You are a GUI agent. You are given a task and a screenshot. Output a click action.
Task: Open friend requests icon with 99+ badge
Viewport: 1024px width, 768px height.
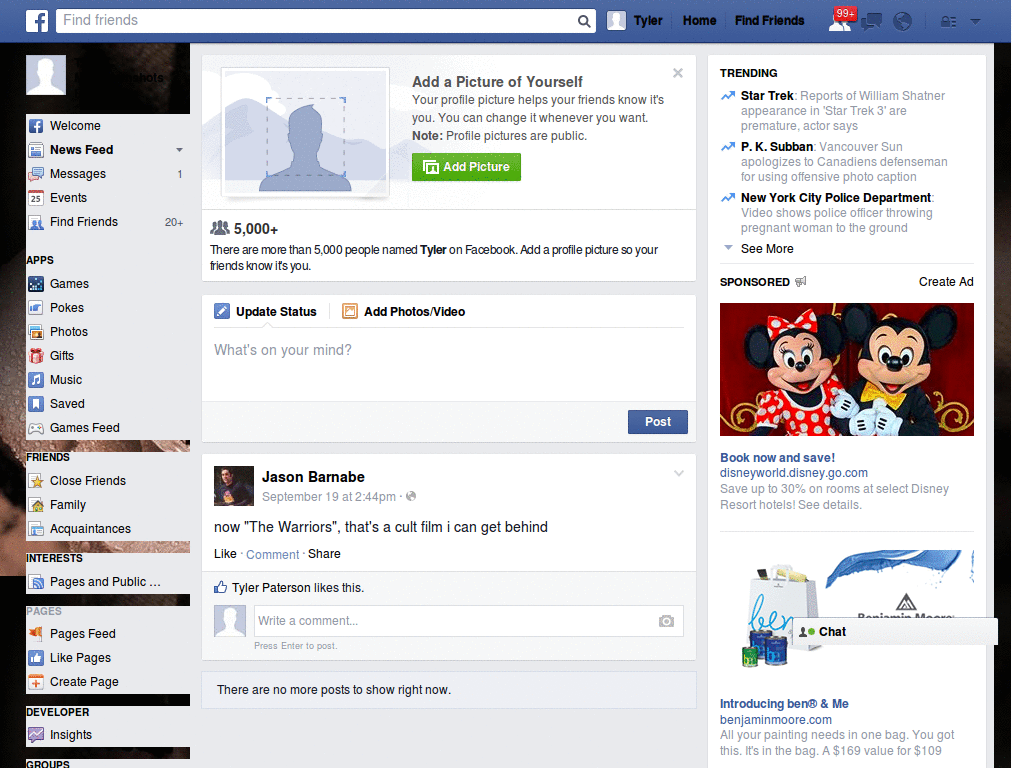[x=840, y=21]
